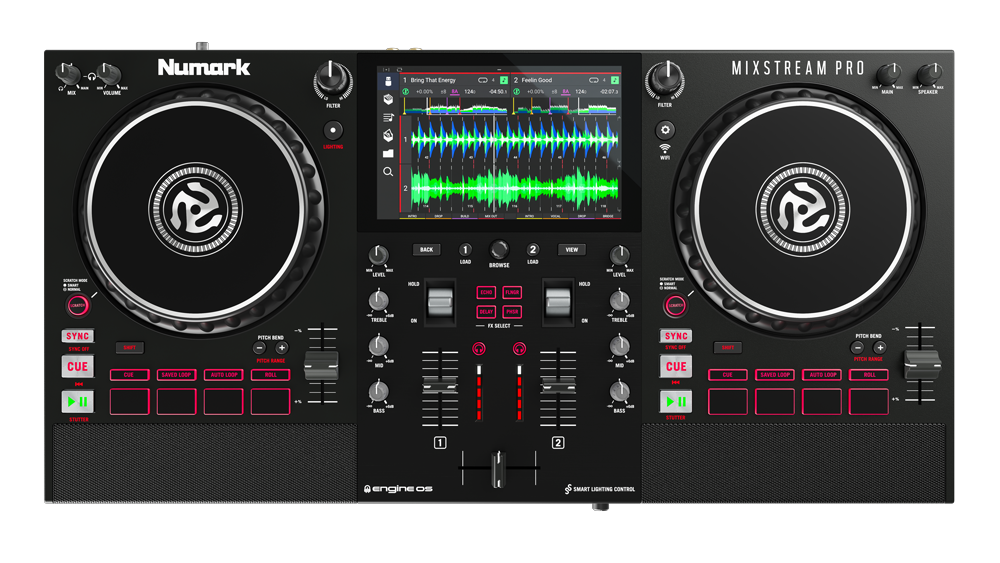Select the PHSR effect button
This screenshot has width=1000, height=563.
(x=512, y=312)
